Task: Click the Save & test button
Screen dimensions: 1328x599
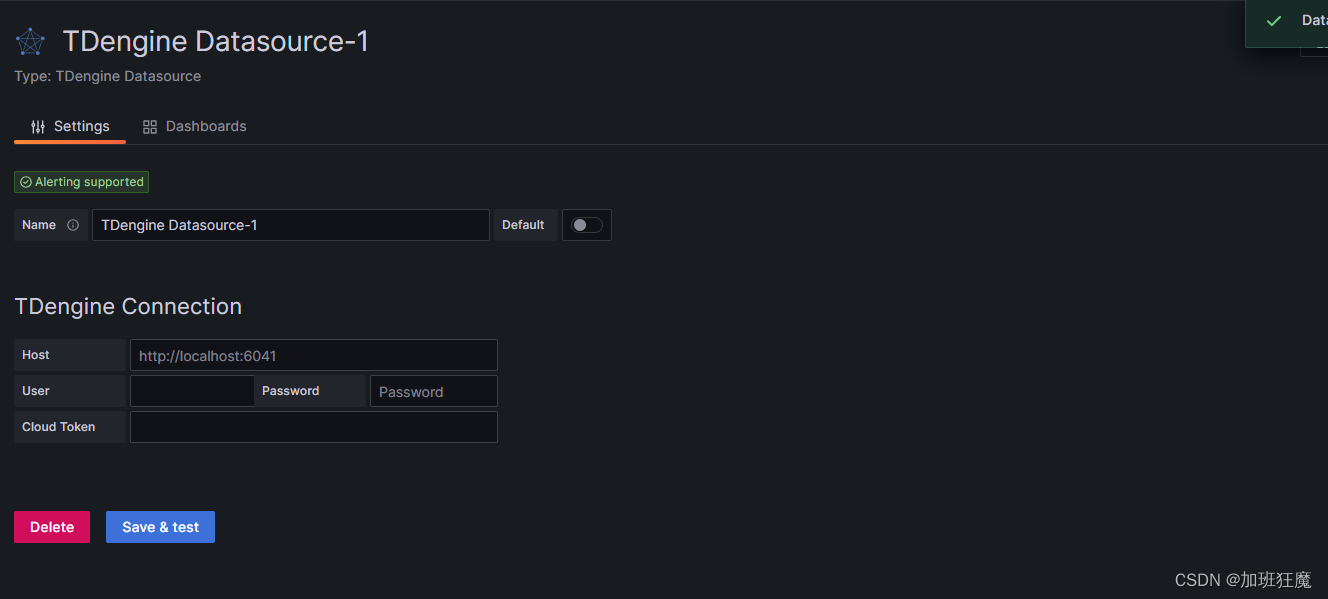Action: (160, 527)
